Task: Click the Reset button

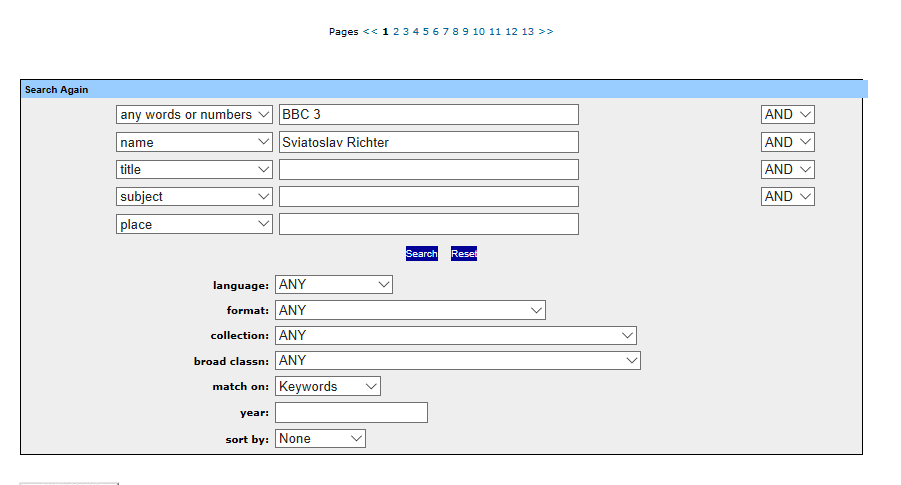Action: (x=464, y=253)
